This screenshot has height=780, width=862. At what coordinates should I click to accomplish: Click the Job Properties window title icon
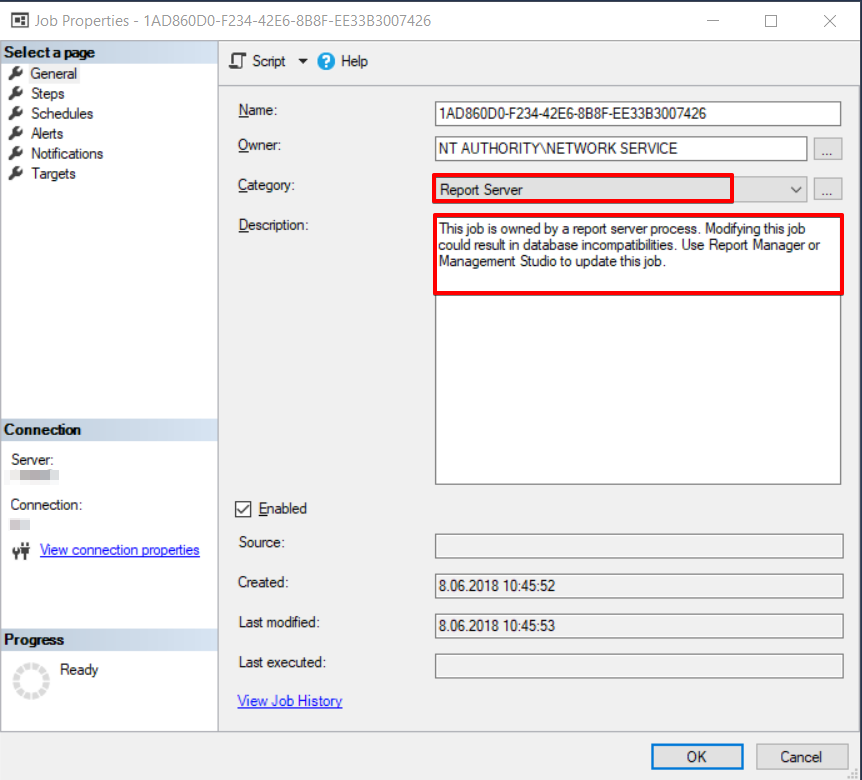(x=20, y=20)
